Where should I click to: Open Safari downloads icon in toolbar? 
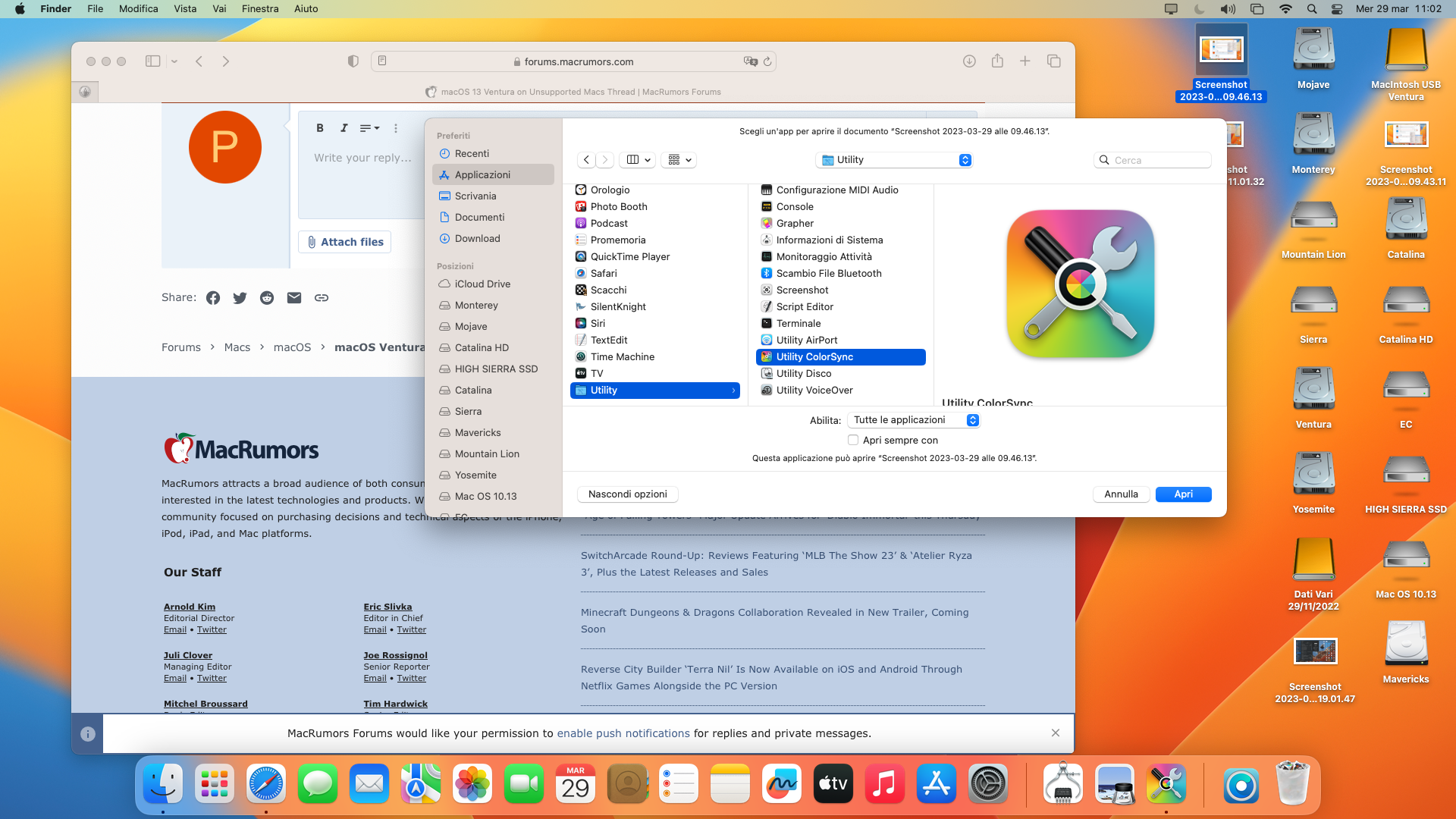(x=969, y=61)
